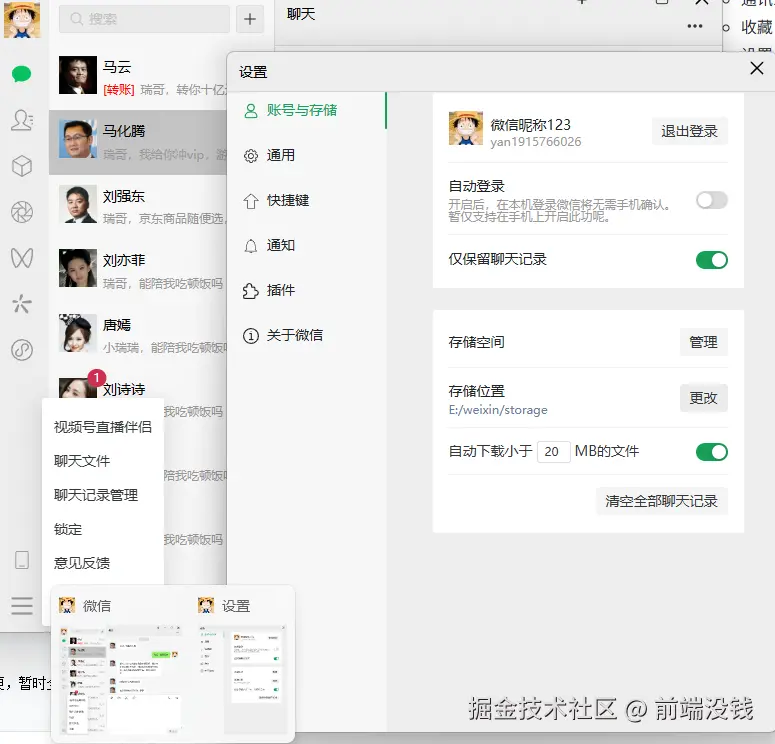
Task: Click the 退出登录 button
Action: click(689, 131)
